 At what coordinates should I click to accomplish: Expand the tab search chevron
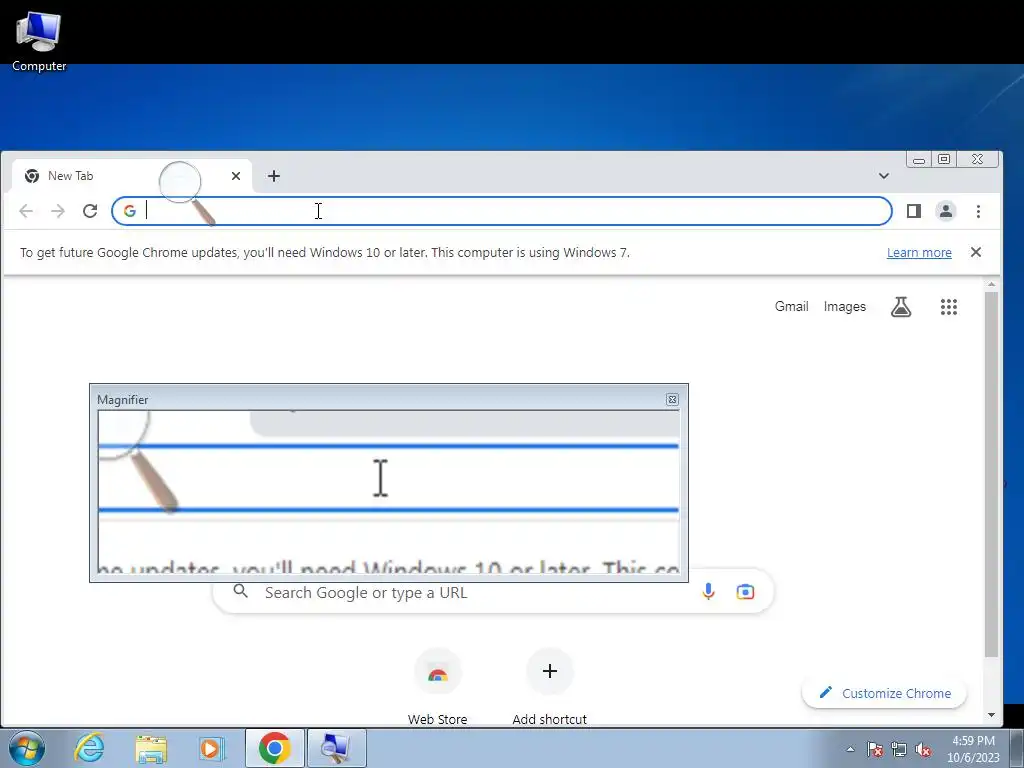884,176
